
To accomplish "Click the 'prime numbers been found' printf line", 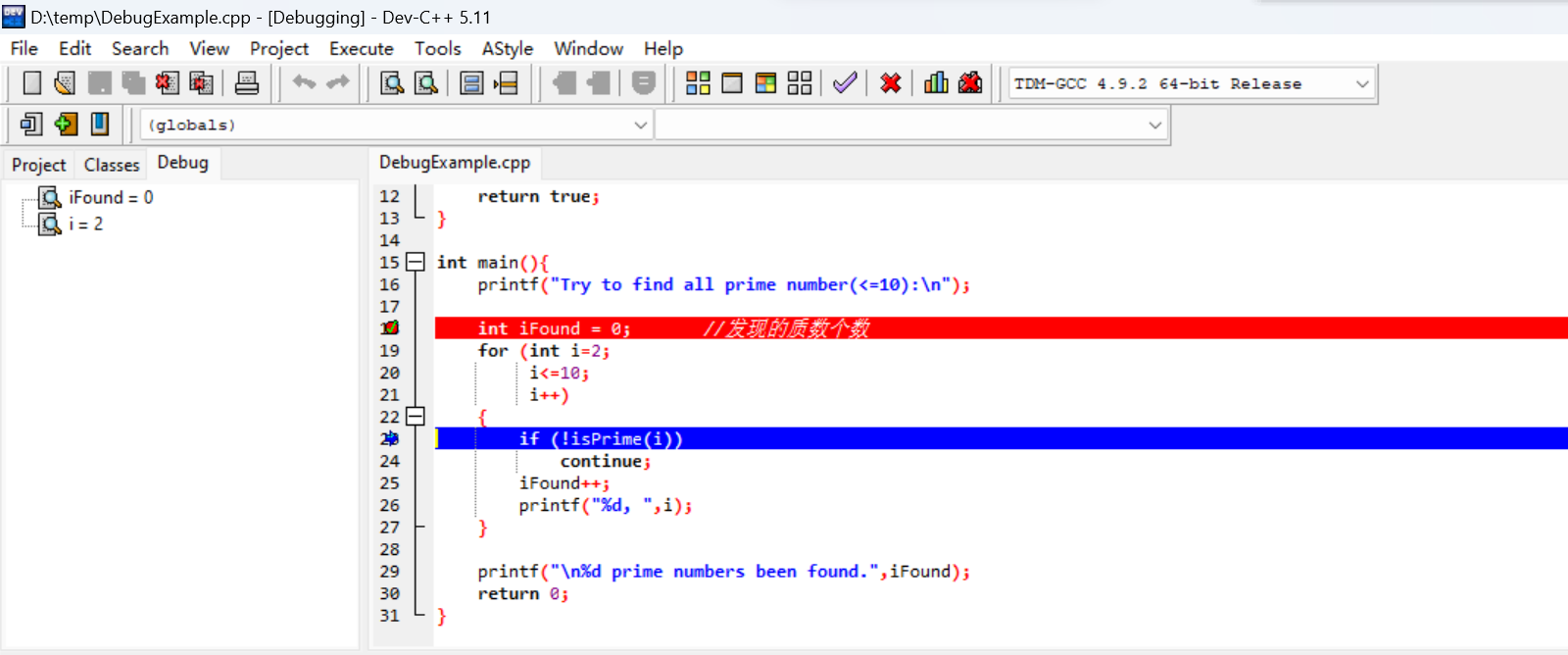I will click(x=724, y=572).
